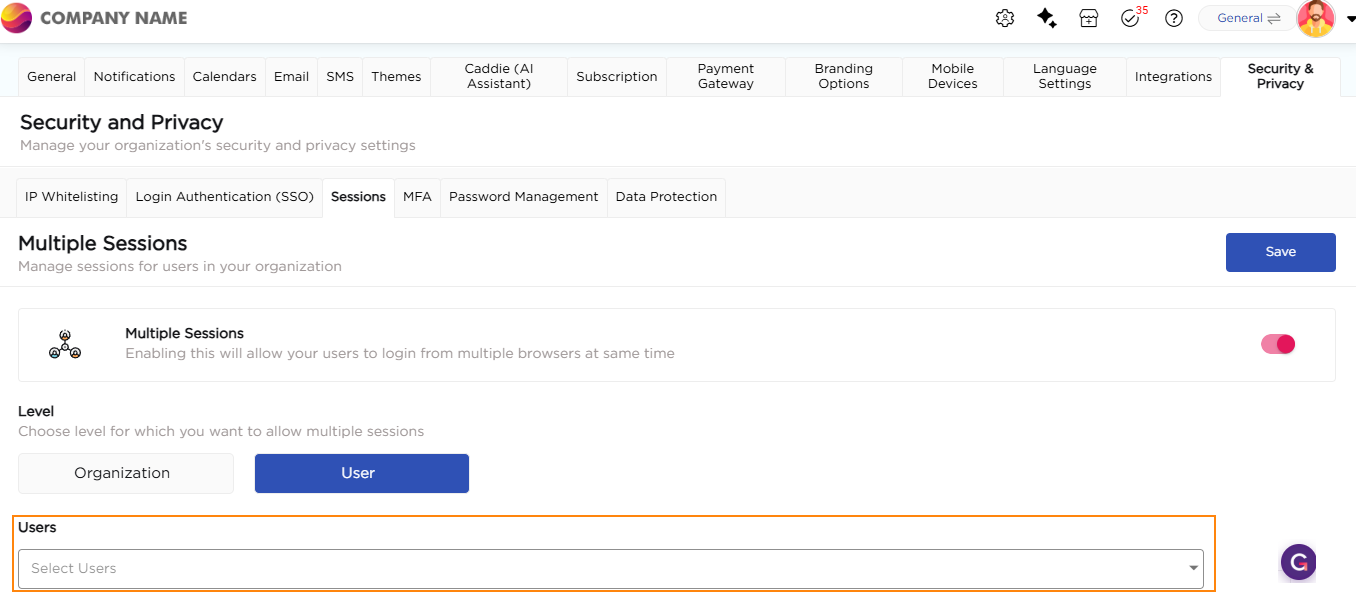The height and width of the screenshot is (593, 1356).
Task: Click the purple Grammarly floating icon
Action: 1298,562
